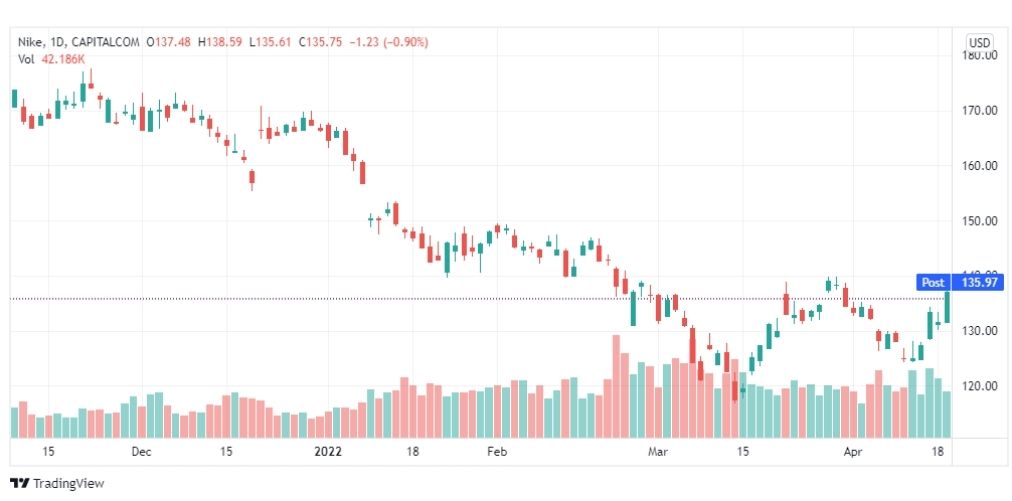The width and height of the screenshot is (1012, 501).
Task: Click the Apr time axis label
Action: (x=853, y=451)
